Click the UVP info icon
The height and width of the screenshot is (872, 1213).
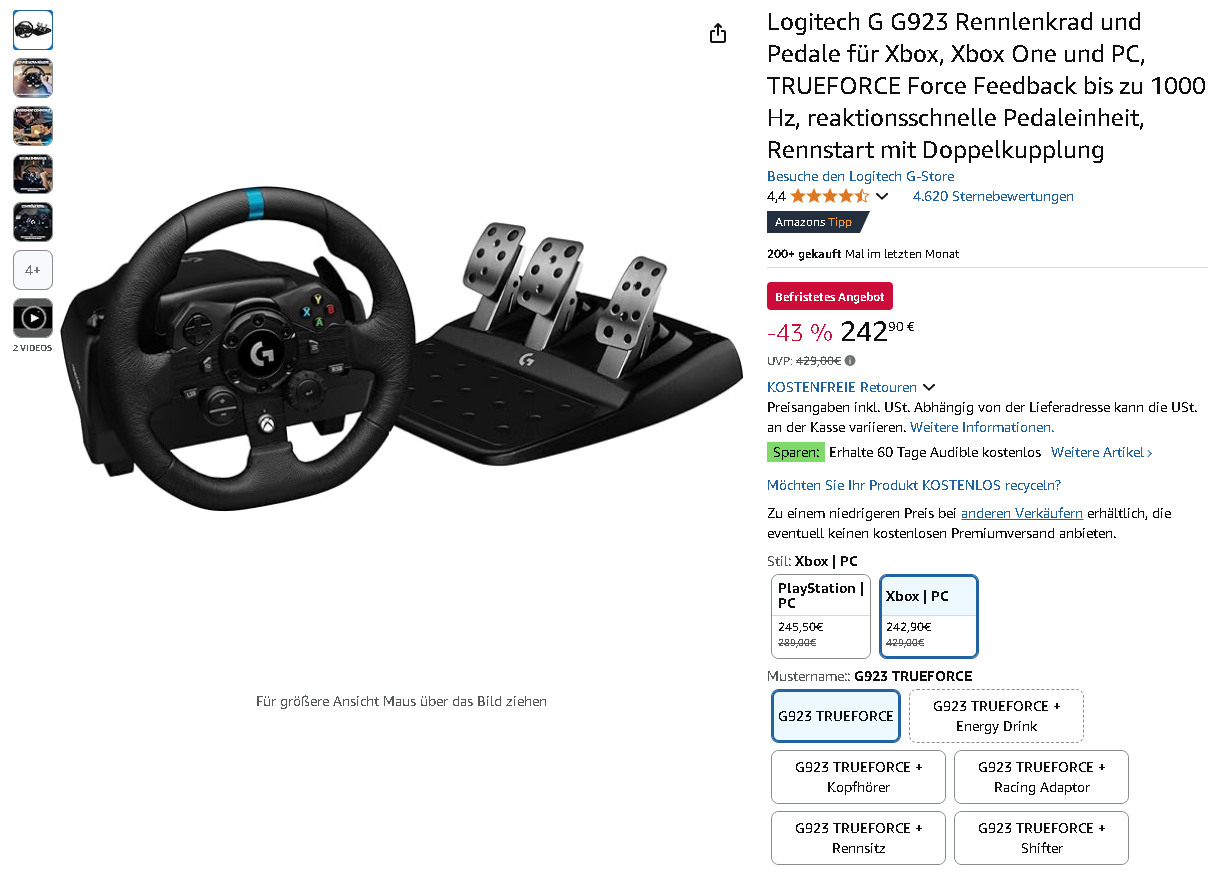pos(850,361)
